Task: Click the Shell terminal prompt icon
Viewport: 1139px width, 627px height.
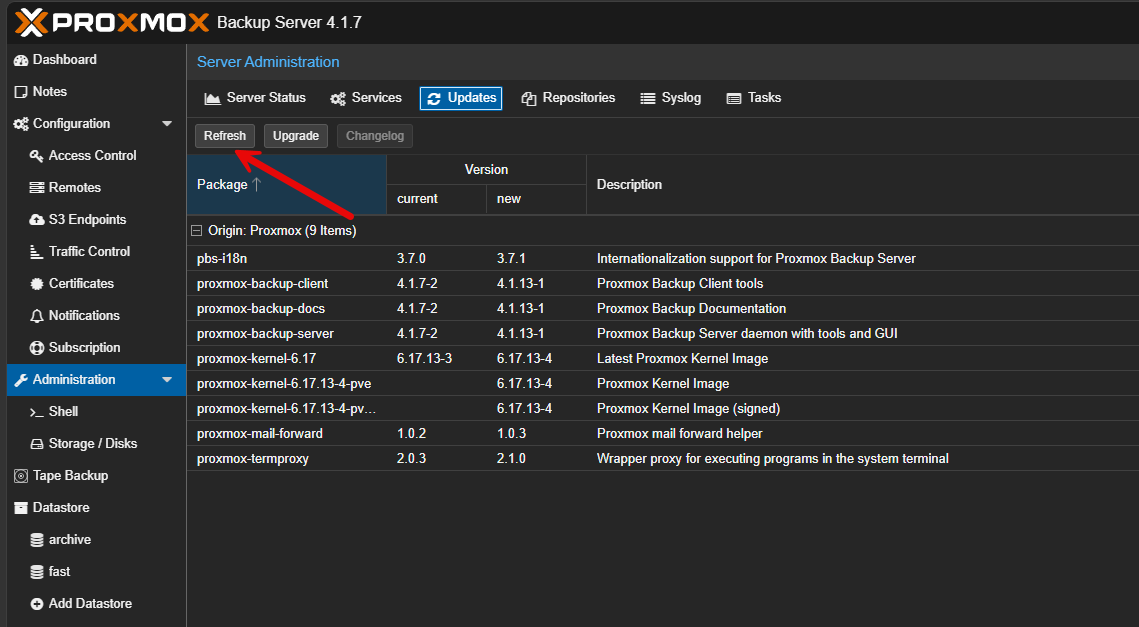Action: point(36,412)
